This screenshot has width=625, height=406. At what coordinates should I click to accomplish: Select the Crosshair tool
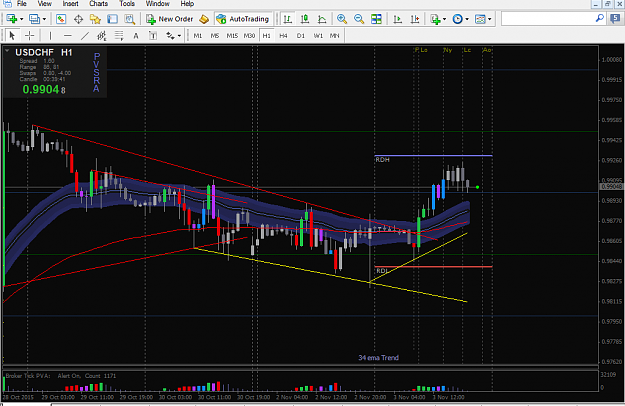pyautogui.click(x=29, y=36)
